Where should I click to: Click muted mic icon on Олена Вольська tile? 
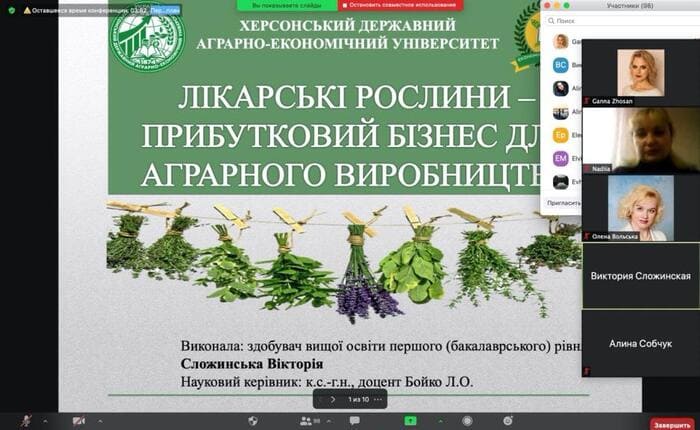point(587,237)
